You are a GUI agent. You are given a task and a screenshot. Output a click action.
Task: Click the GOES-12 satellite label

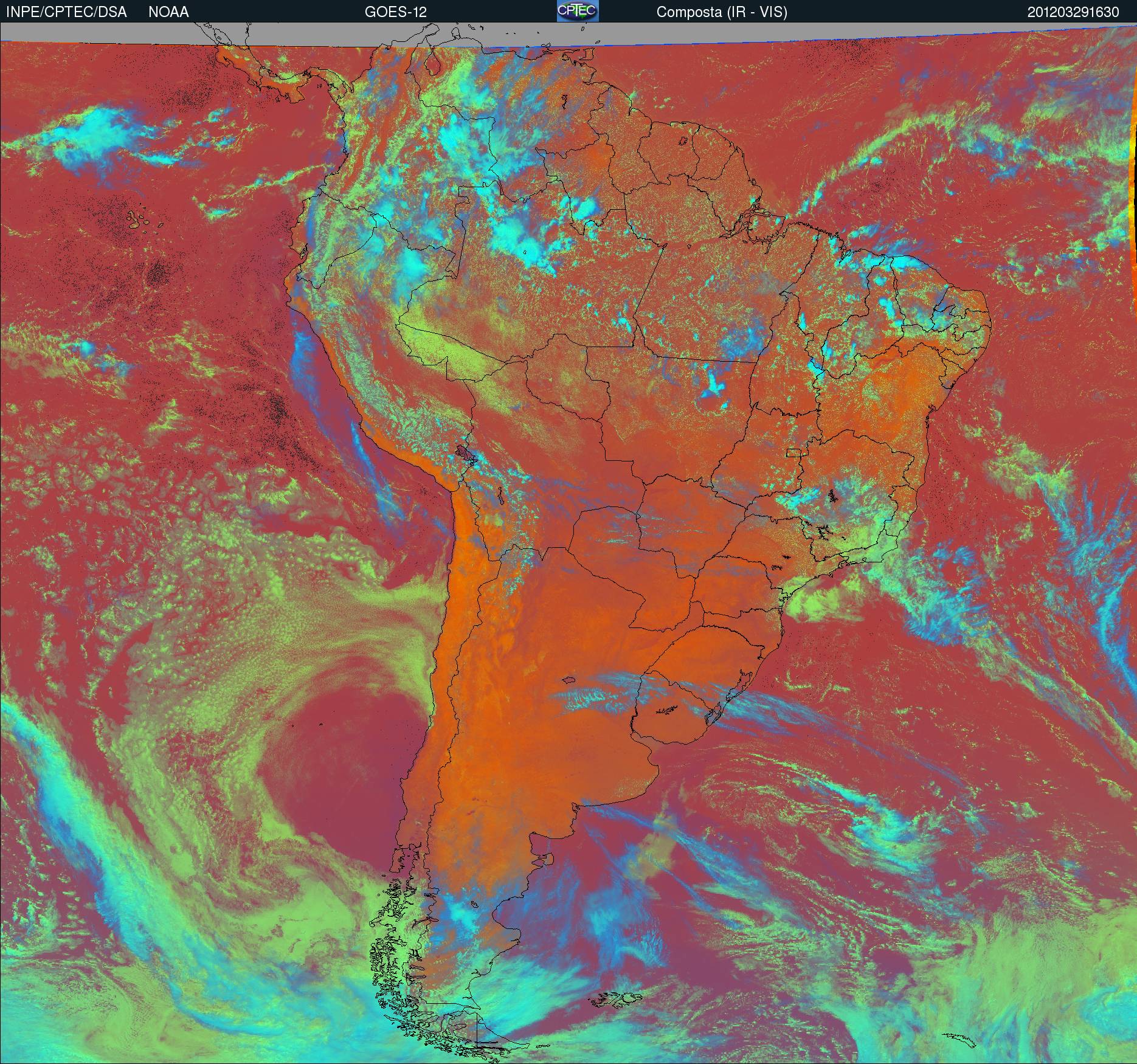pos(396,12)
